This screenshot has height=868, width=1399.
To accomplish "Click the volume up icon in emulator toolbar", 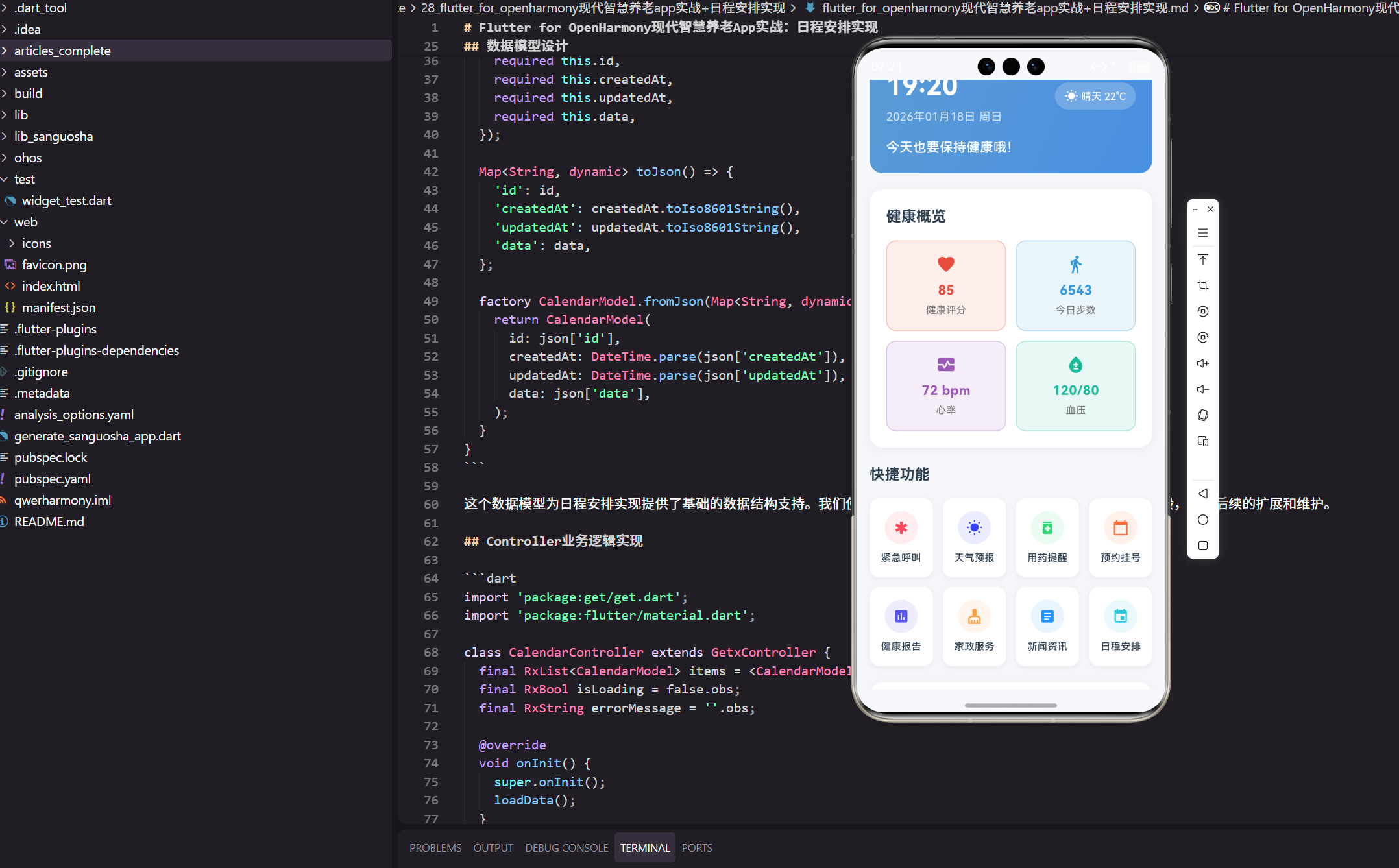I will (1202, 363).
